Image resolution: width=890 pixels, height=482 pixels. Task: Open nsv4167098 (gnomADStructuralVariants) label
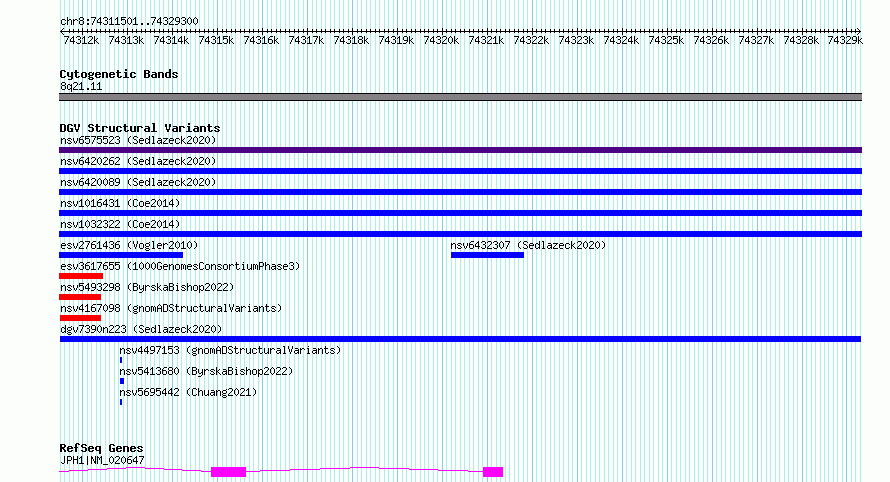(x=171, y=308)
